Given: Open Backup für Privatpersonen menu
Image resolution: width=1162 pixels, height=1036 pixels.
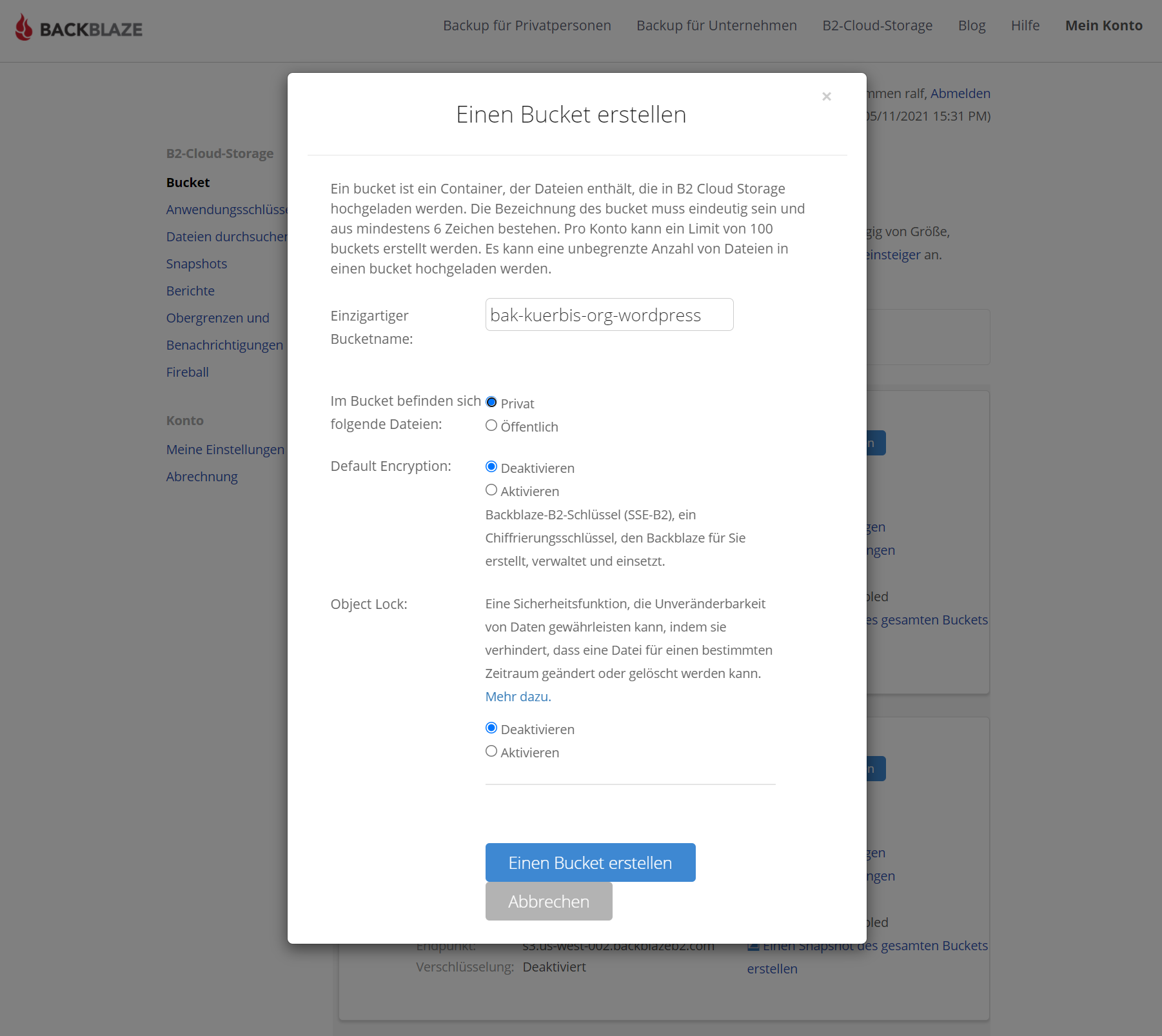Looking at the screenshot, I should tap(527, 26).
